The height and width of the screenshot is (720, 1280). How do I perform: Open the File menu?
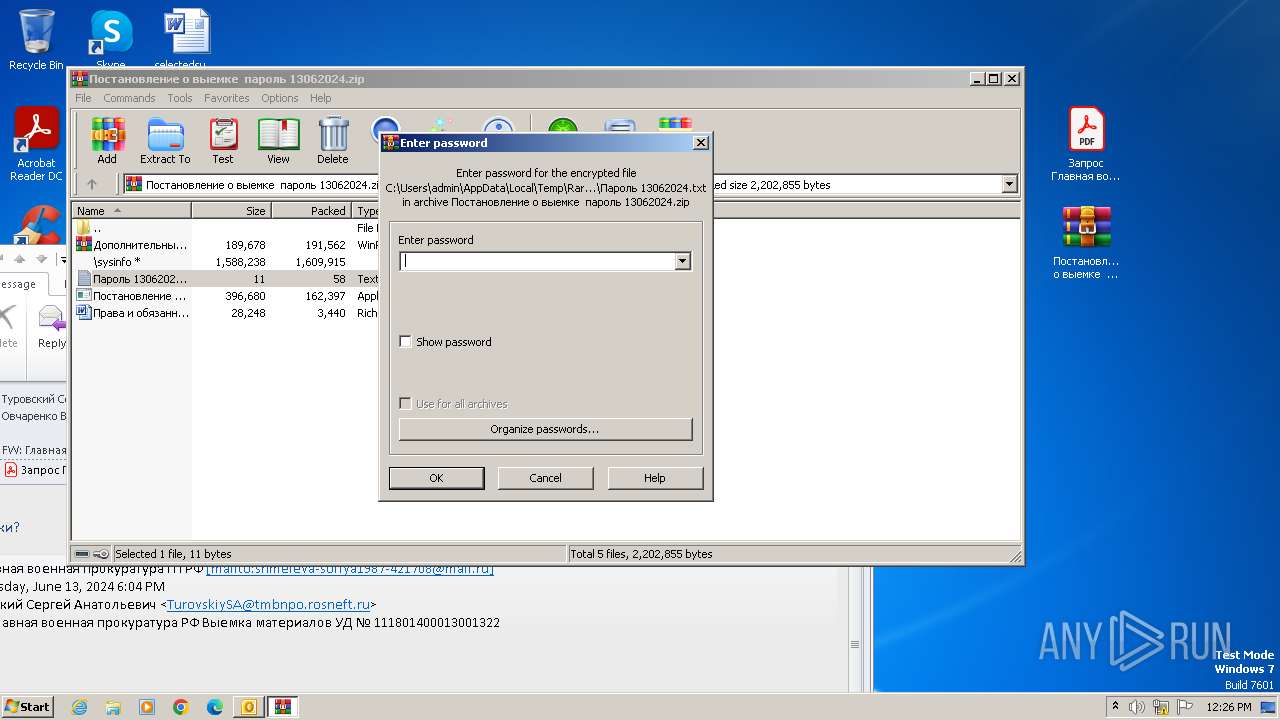pos(83,98)
